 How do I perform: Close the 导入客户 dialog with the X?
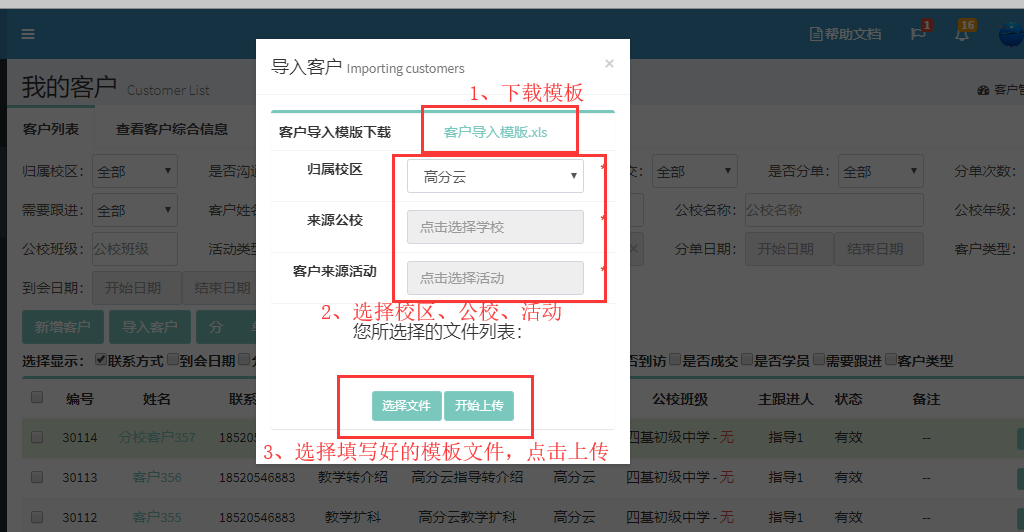pos(609,64)
